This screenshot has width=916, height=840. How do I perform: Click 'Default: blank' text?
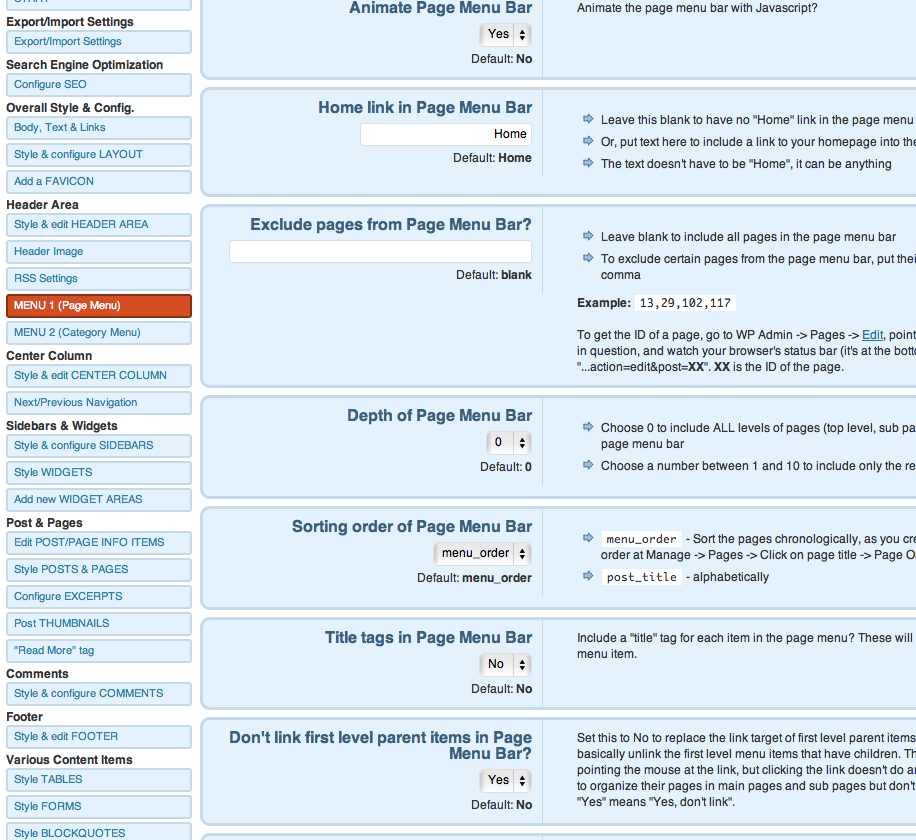coord(494,275)
